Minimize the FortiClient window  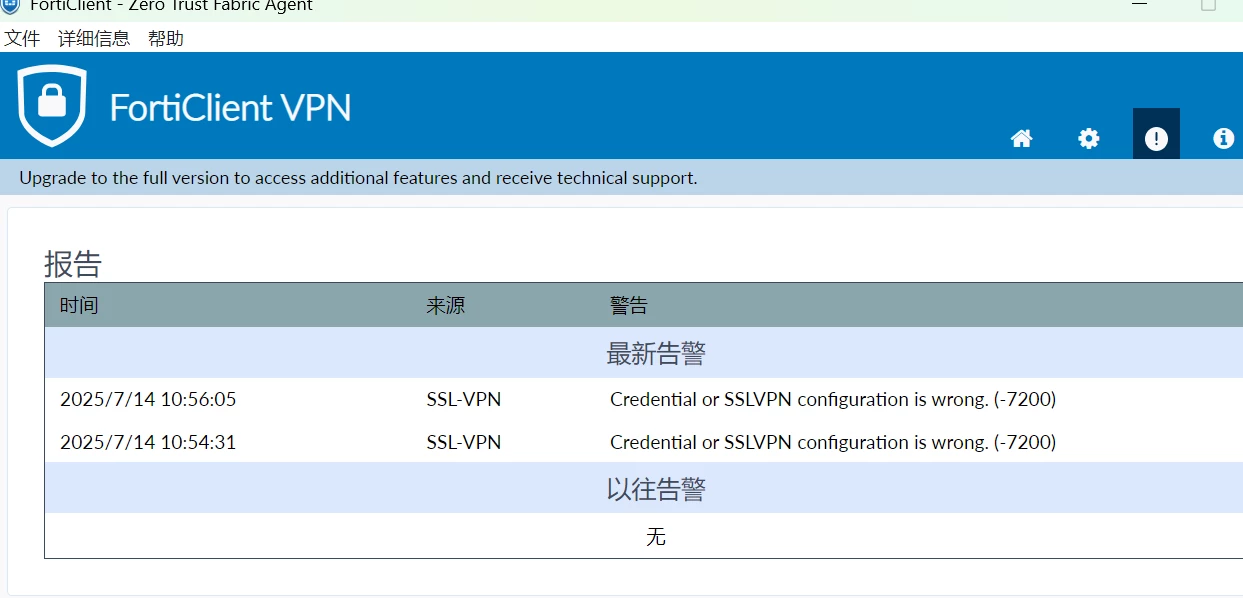1139,5
